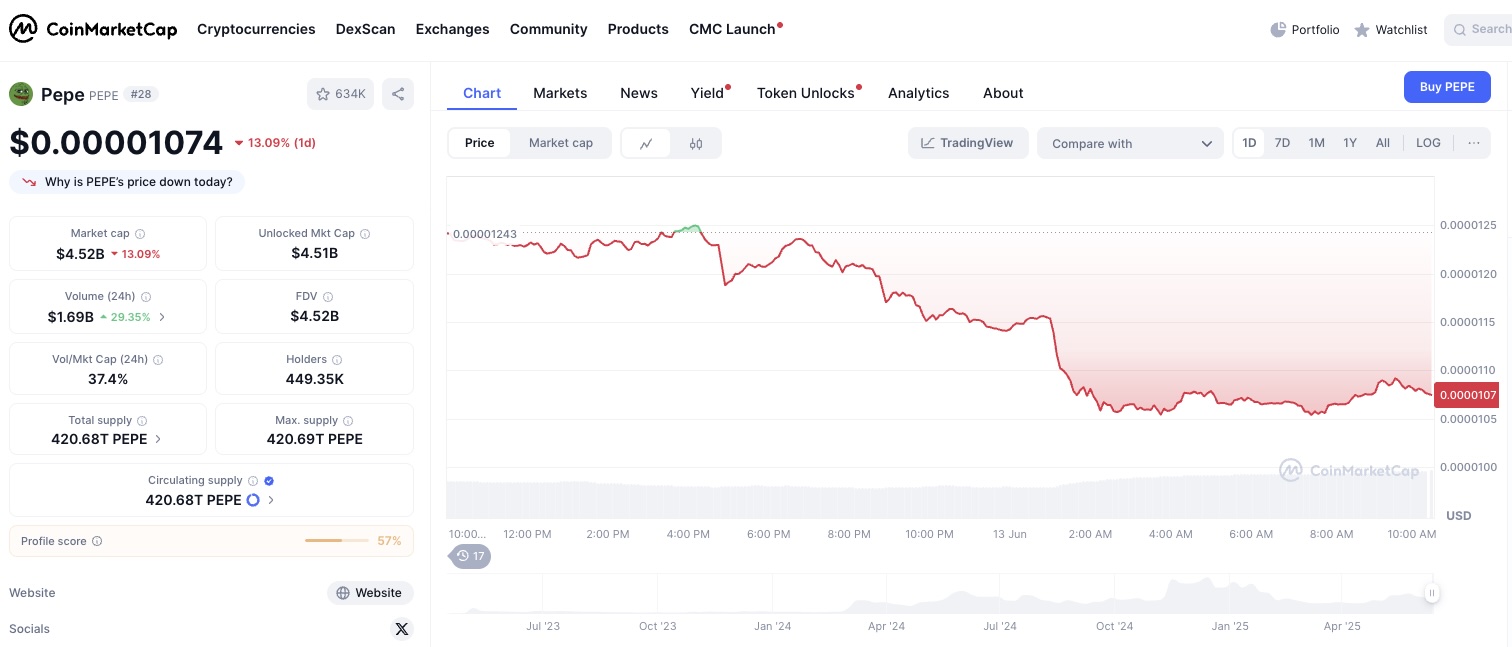This screenshot has height=647, width=1512.
Task: Switch to the News tab
Action: (639, 93)
